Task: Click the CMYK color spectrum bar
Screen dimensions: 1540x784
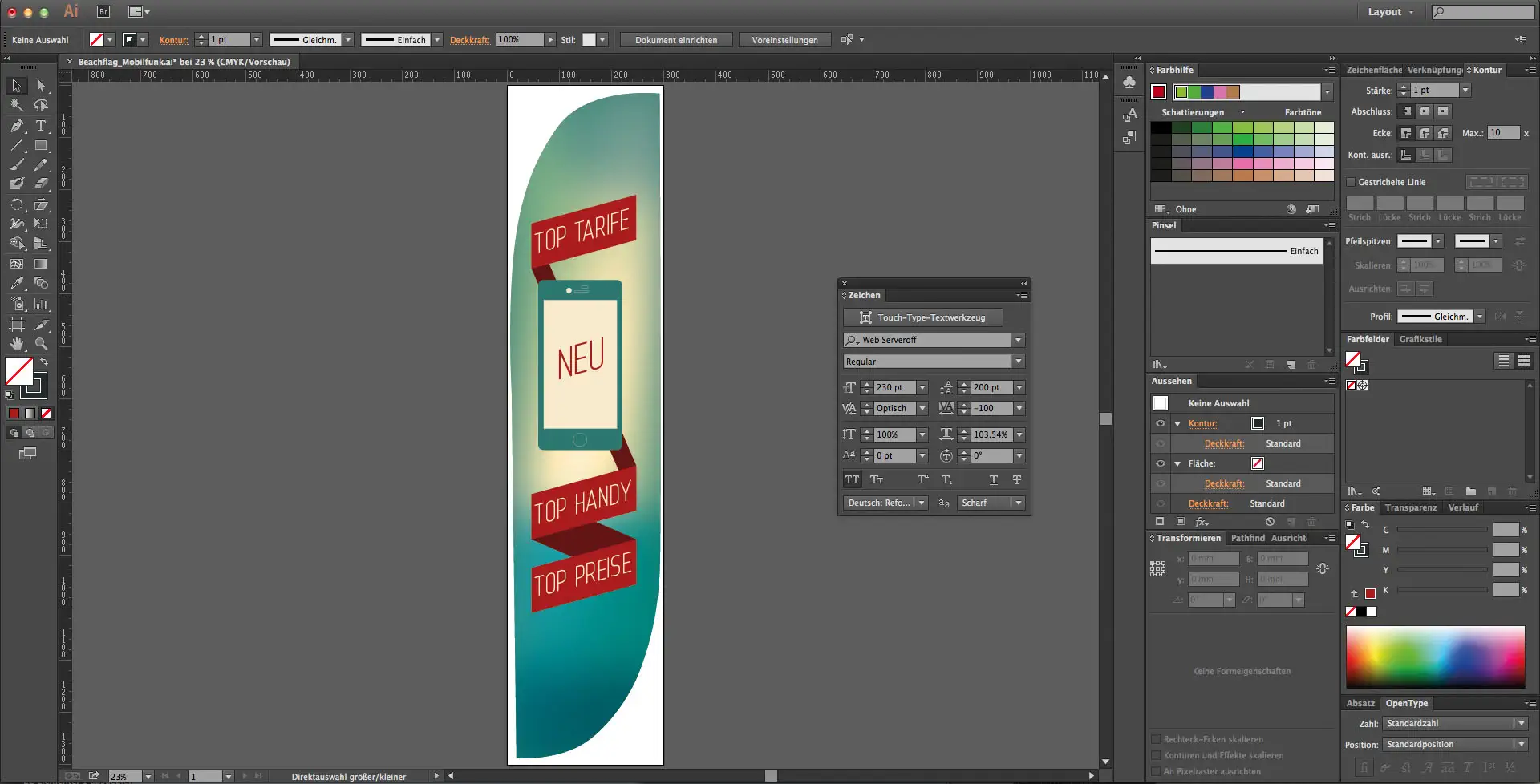Action: coord(1435,657)
